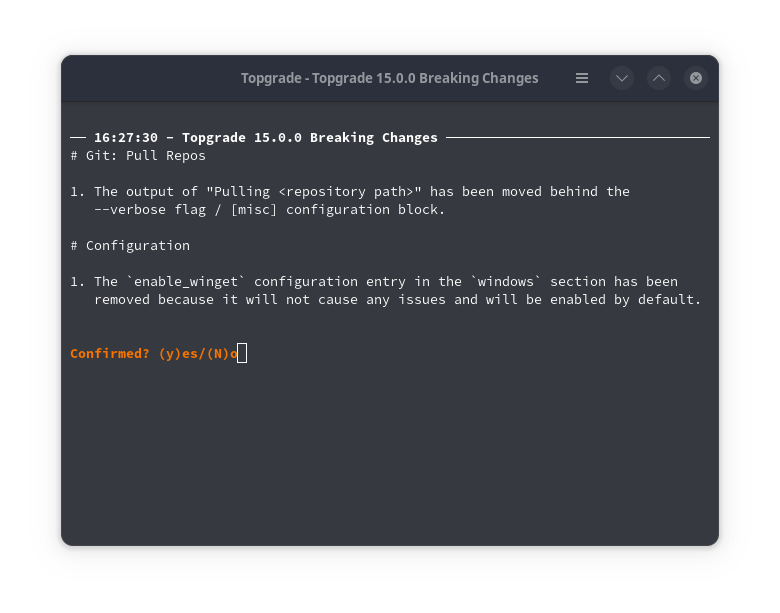The width and height of the screenshot is (780, 613).
Task: Click the `windows` section word
Action: (x=506, y=281)
